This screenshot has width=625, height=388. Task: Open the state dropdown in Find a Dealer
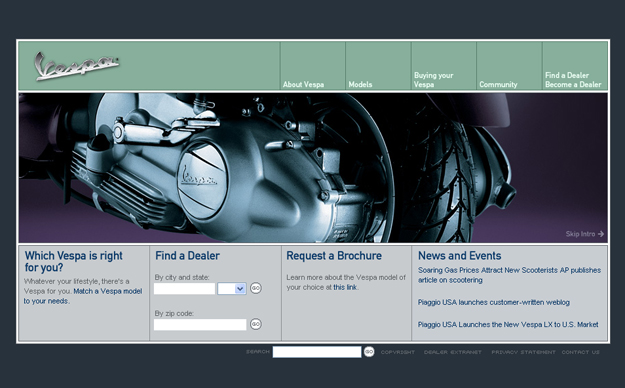(232, 288)
